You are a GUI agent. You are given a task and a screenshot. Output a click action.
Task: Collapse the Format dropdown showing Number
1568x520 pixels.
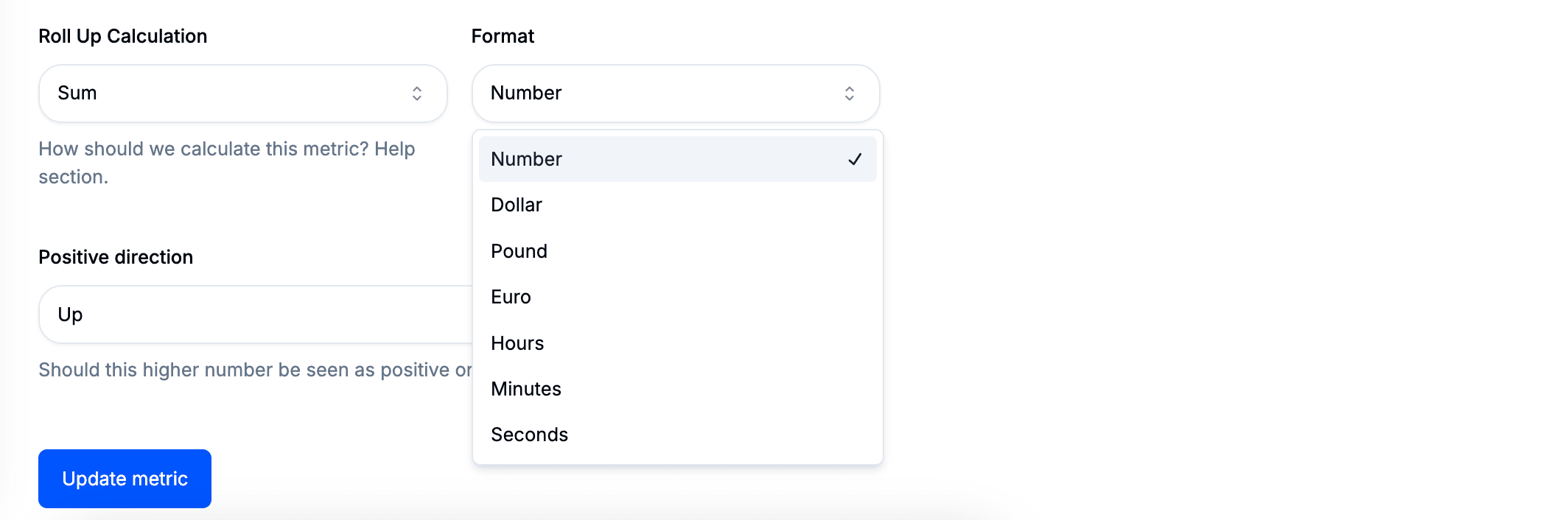tap(675, 94)
